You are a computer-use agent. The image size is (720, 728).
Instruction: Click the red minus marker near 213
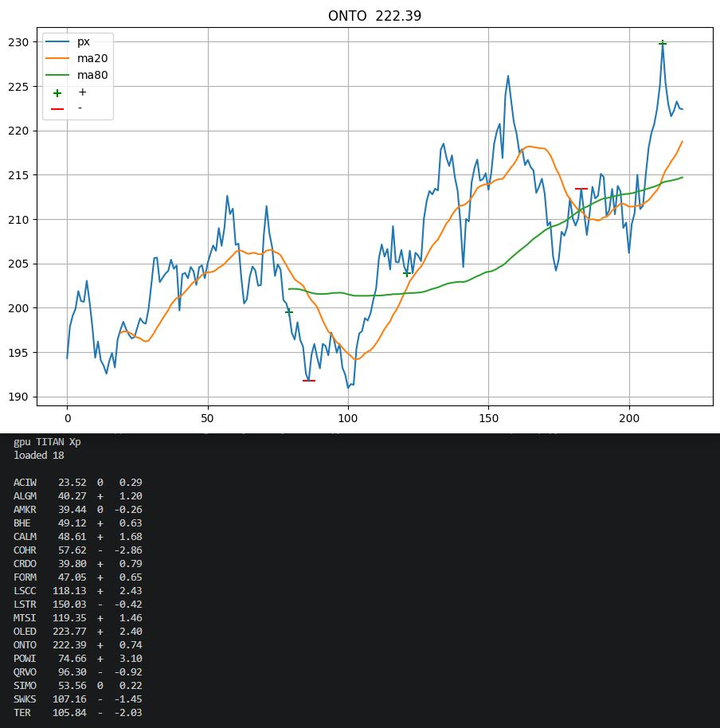click(581, 189)
